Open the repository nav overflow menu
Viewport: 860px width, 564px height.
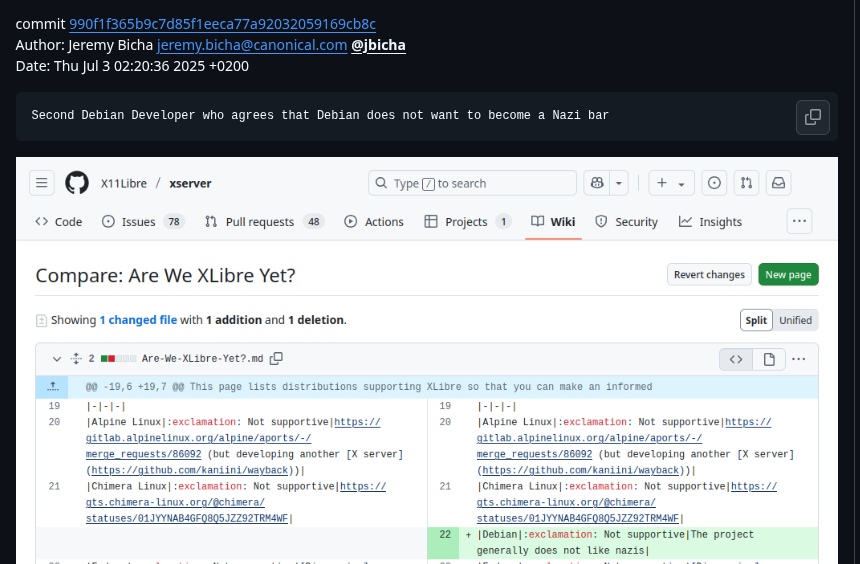pyautogui.click(x=799, y=221)
